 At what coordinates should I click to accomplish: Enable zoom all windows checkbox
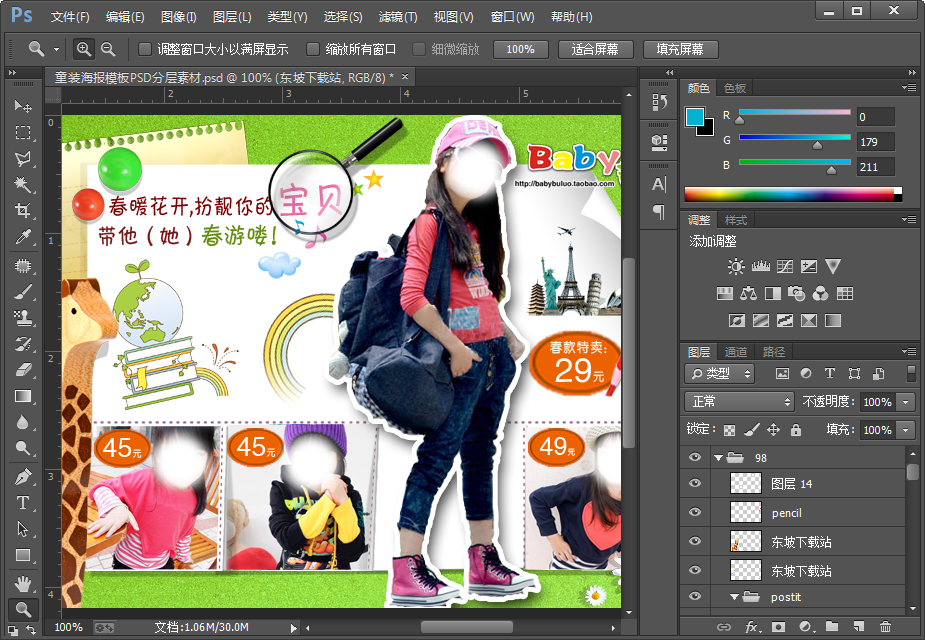click(313, 49)
